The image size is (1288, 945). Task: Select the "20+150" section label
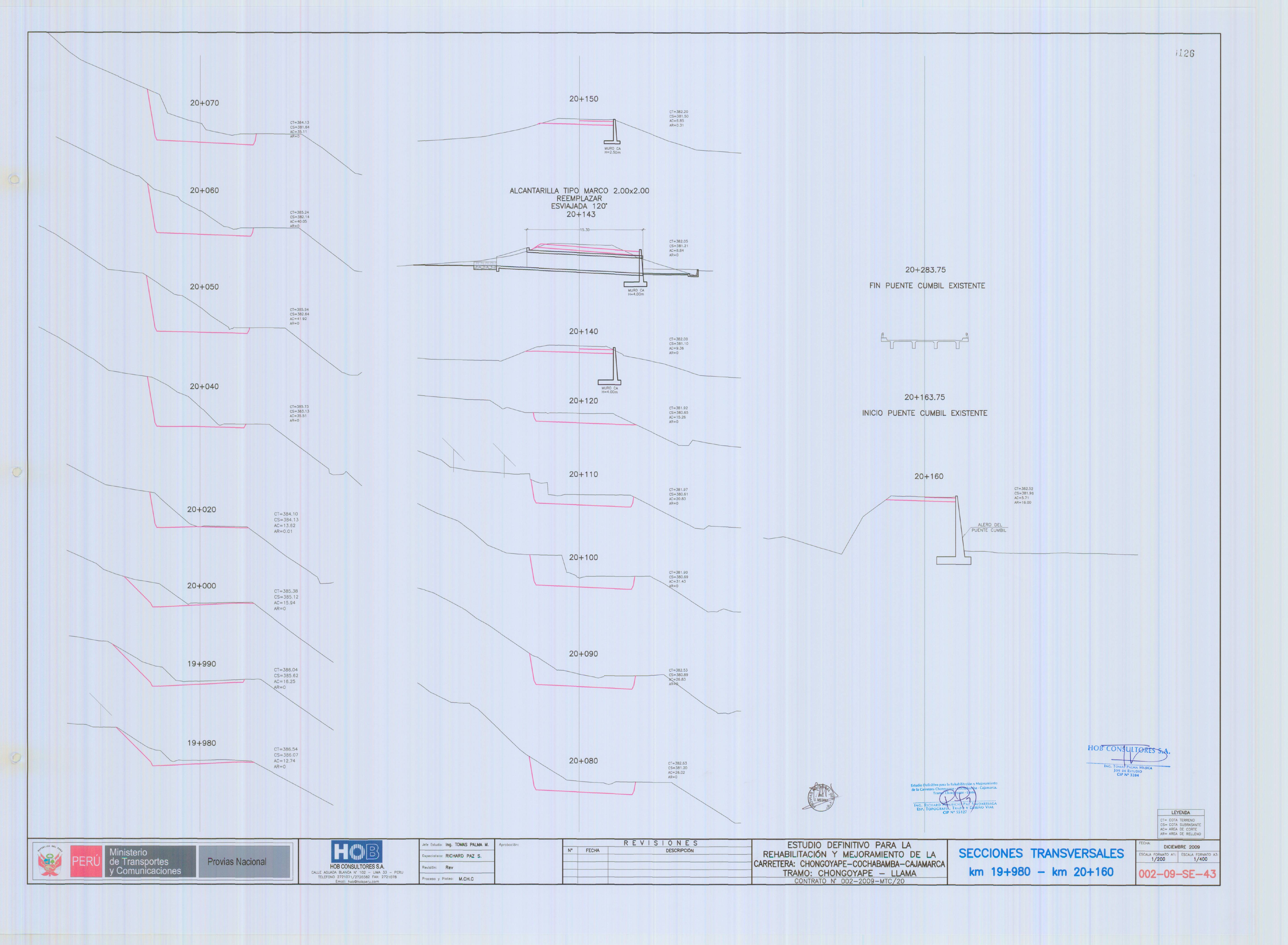click(584, 99)
